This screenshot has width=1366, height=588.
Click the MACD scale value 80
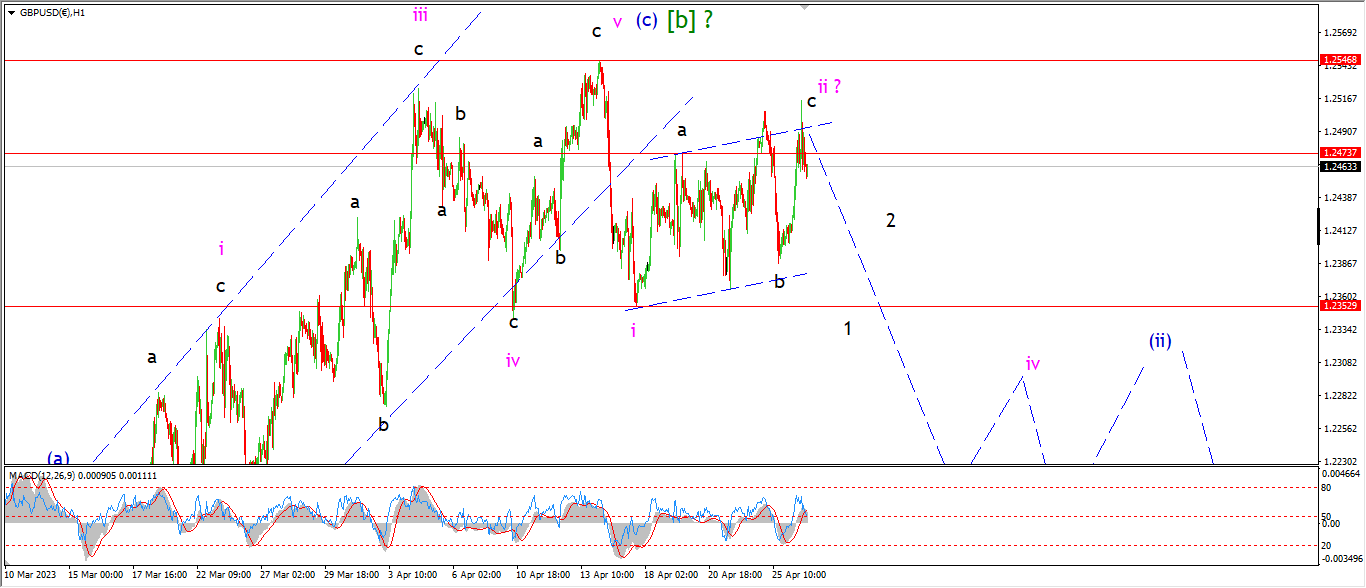(1326, 488)
